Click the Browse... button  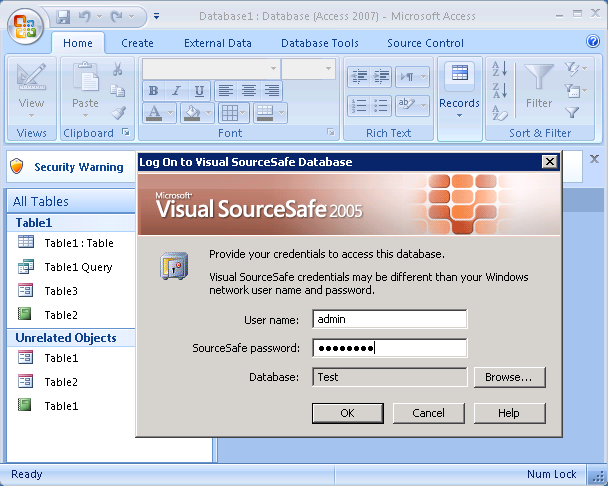pyautogui.click(x=509, y=377)
